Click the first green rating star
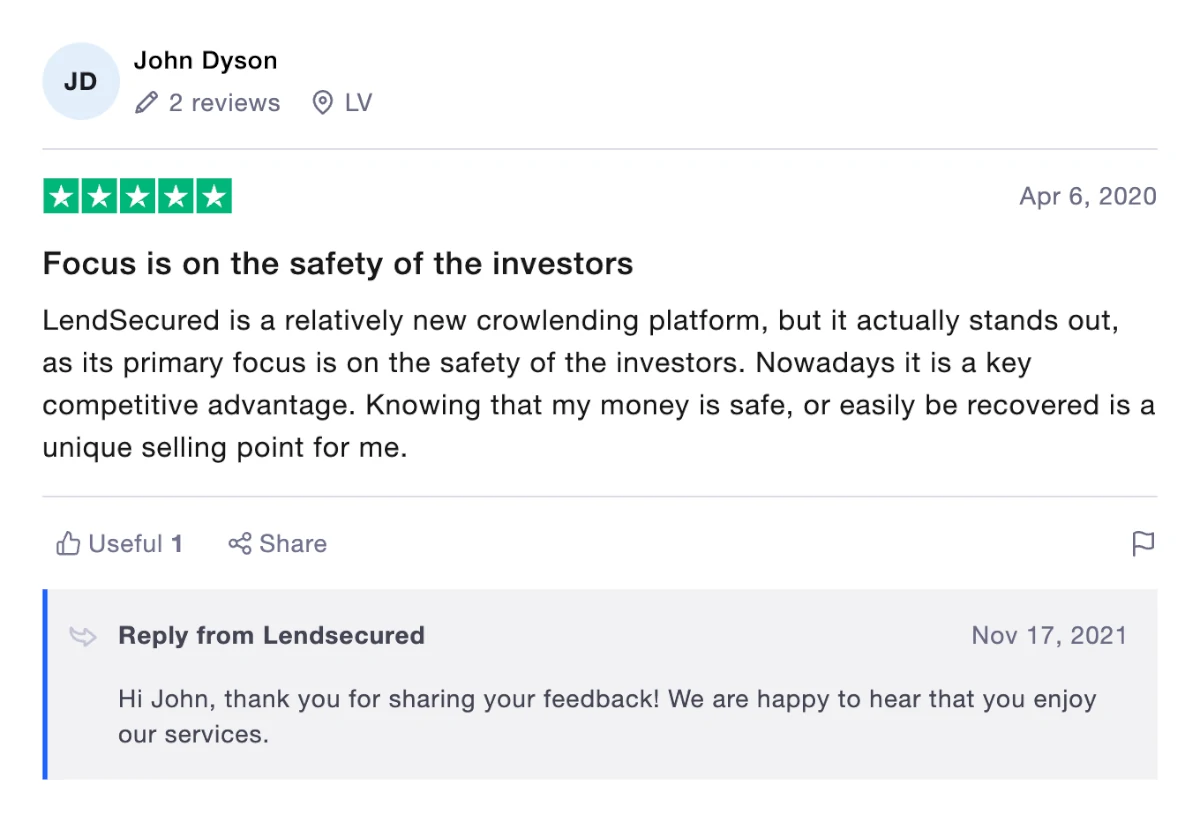Screen dimensions: 1200x822 [61, 196]
